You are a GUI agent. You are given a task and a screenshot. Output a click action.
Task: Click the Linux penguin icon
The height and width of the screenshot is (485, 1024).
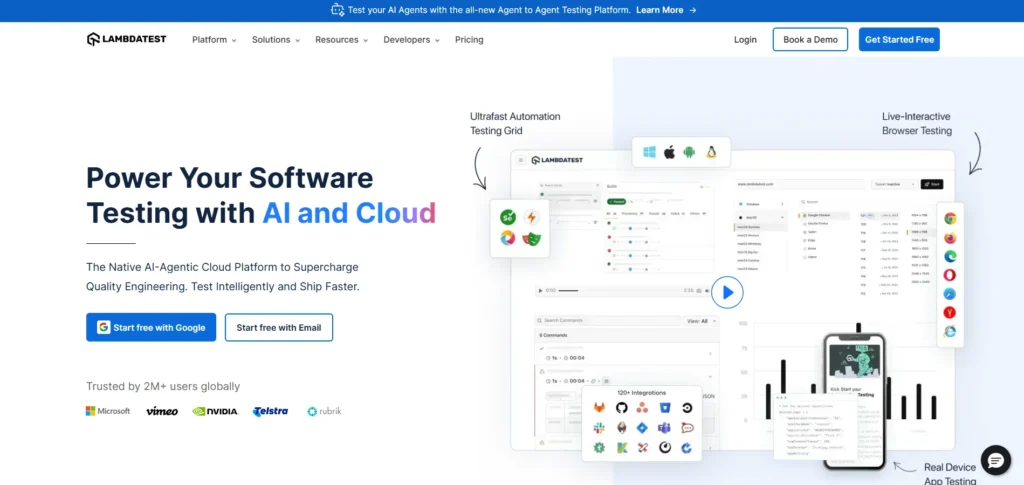click(711, 152)
